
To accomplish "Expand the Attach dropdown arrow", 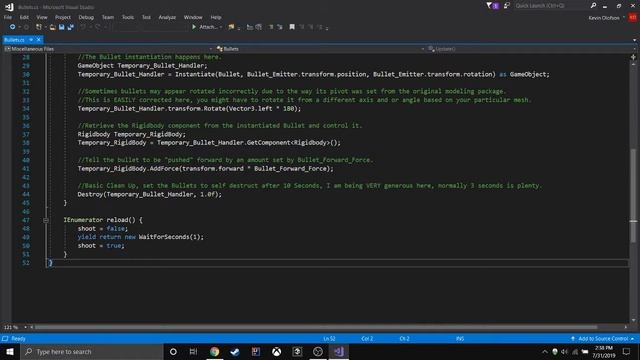I will pyautogui.click(x=221, y=27).
